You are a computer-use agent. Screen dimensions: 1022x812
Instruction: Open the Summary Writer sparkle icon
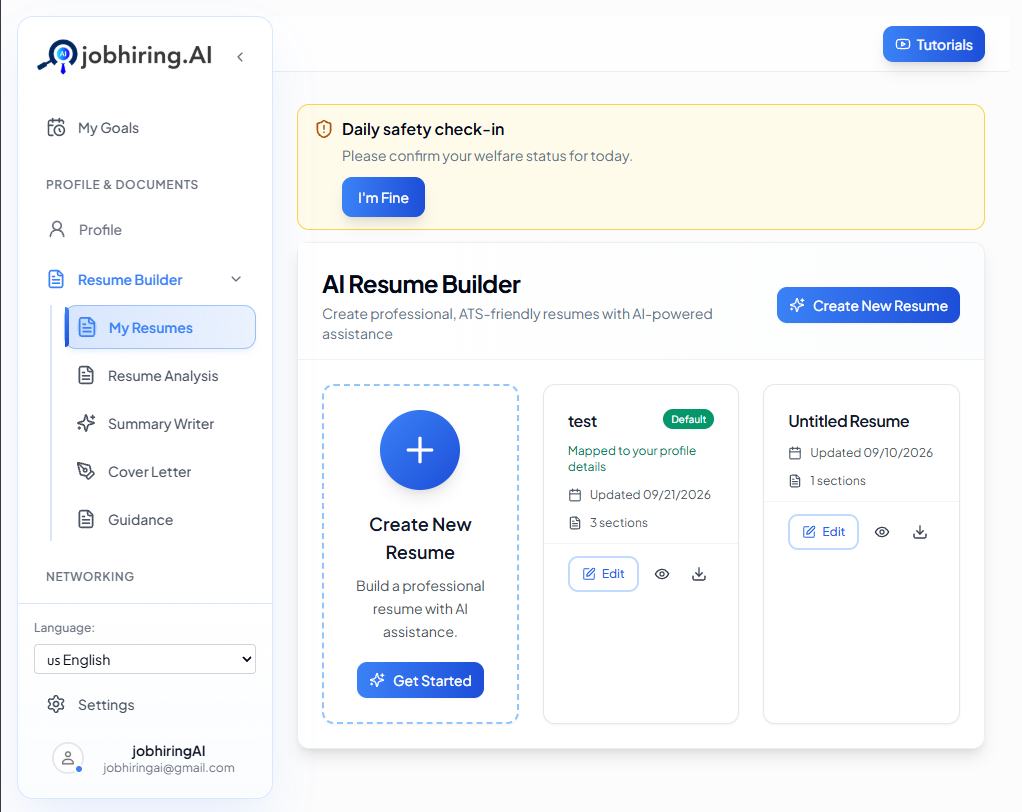point(86,424)
